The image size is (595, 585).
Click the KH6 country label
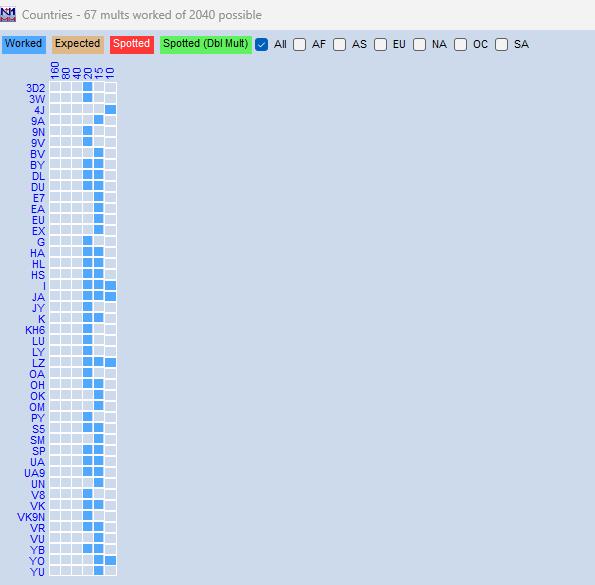pyautogui.click(x=35, y=330)
